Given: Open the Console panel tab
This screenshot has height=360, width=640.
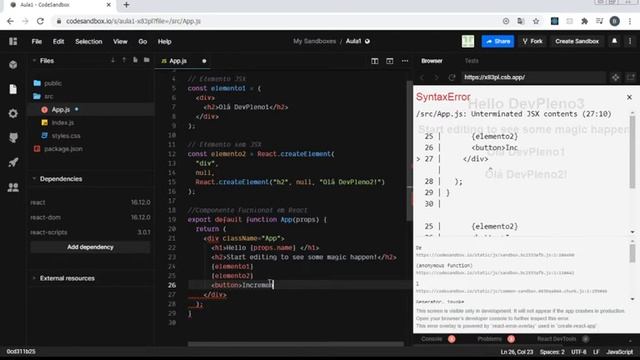Looking at the screenshot, I should point(431,339).
